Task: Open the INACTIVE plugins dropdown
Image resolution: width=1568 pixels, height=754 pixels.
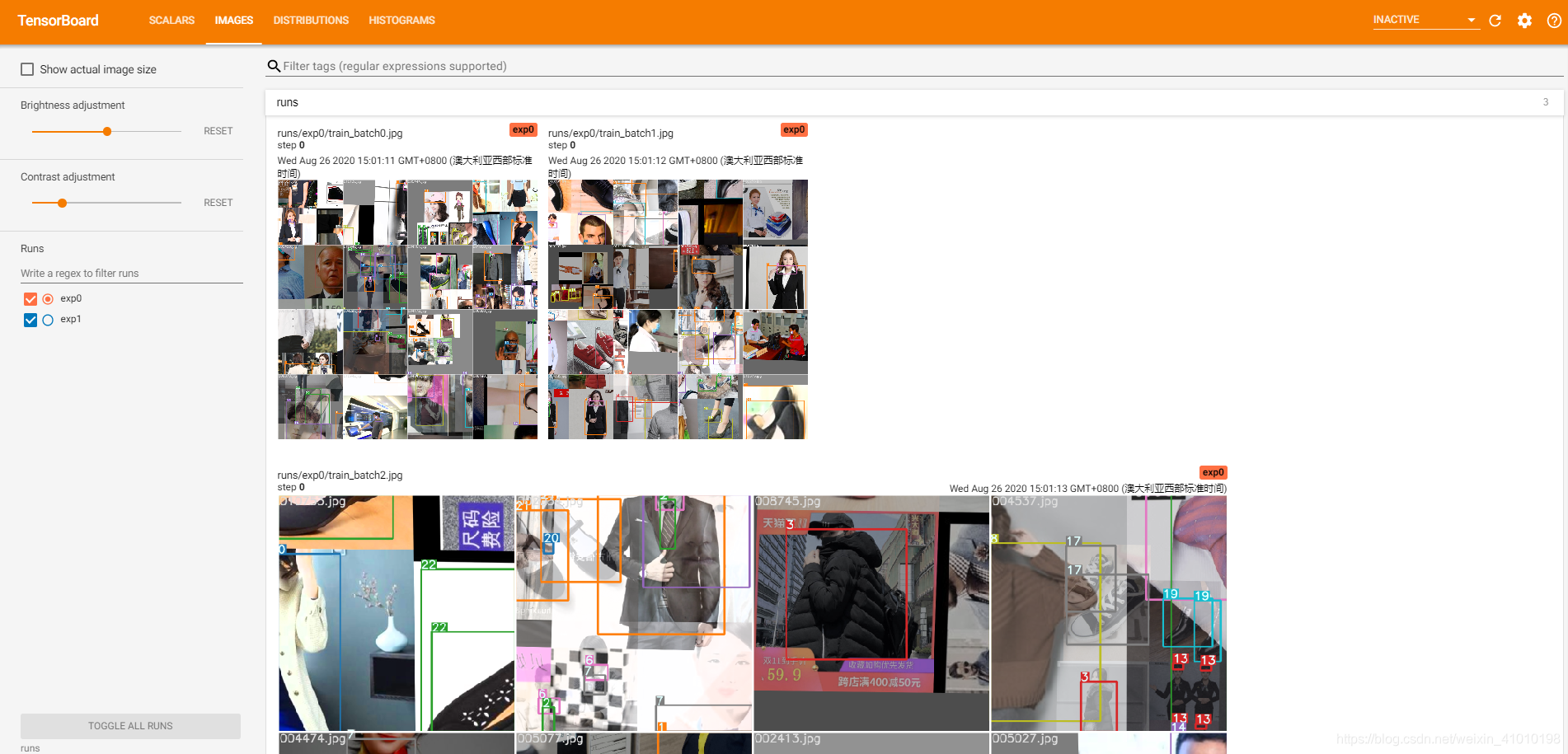Action: click(x=1425, y=20)
